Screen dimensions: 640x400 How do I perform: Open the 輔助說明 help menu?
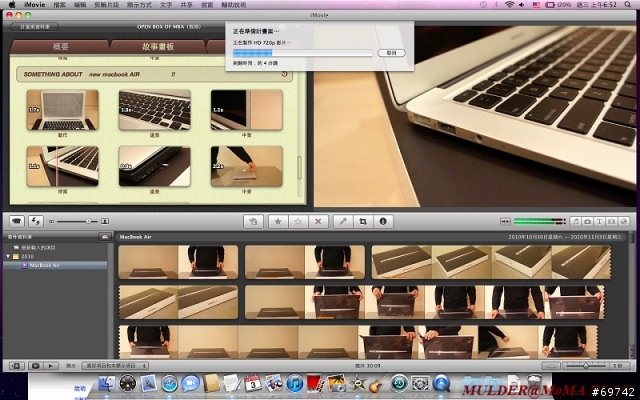234,5
